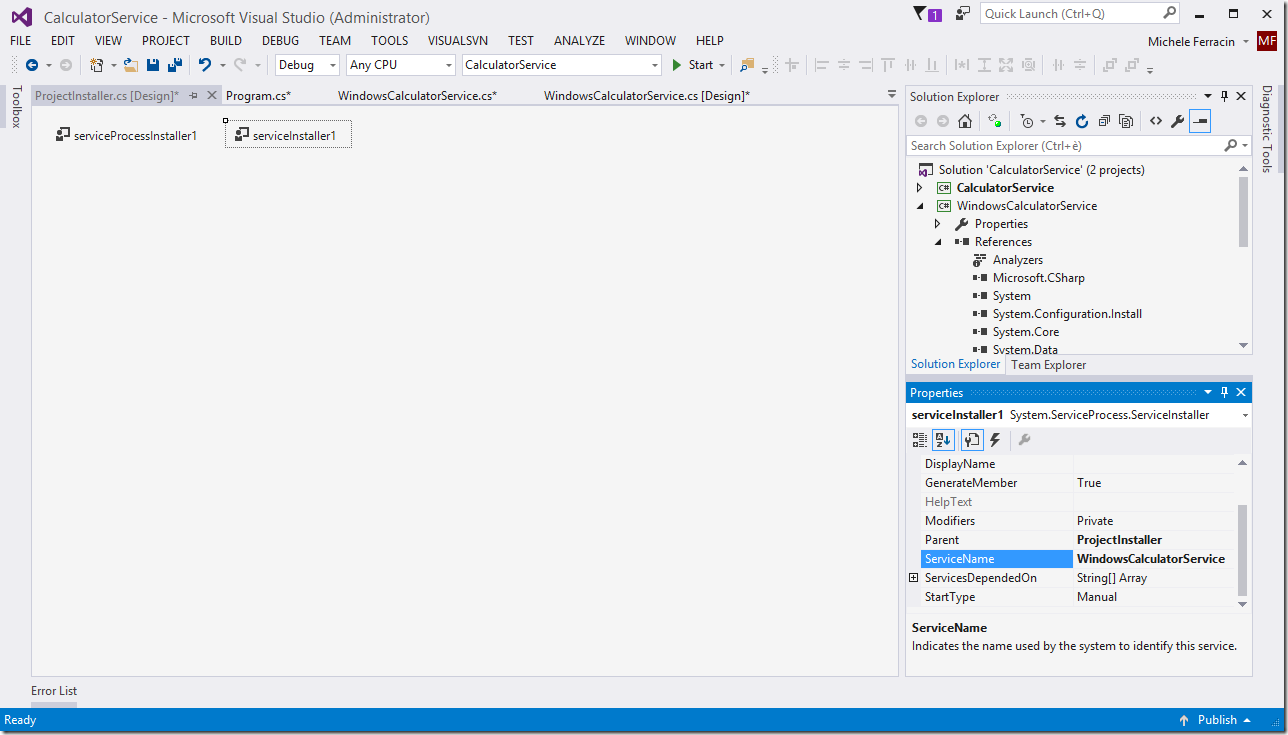Click the Undo icon in the toolbar
The width and height of the screenshot is (1288, 735).
pos(205,65)
